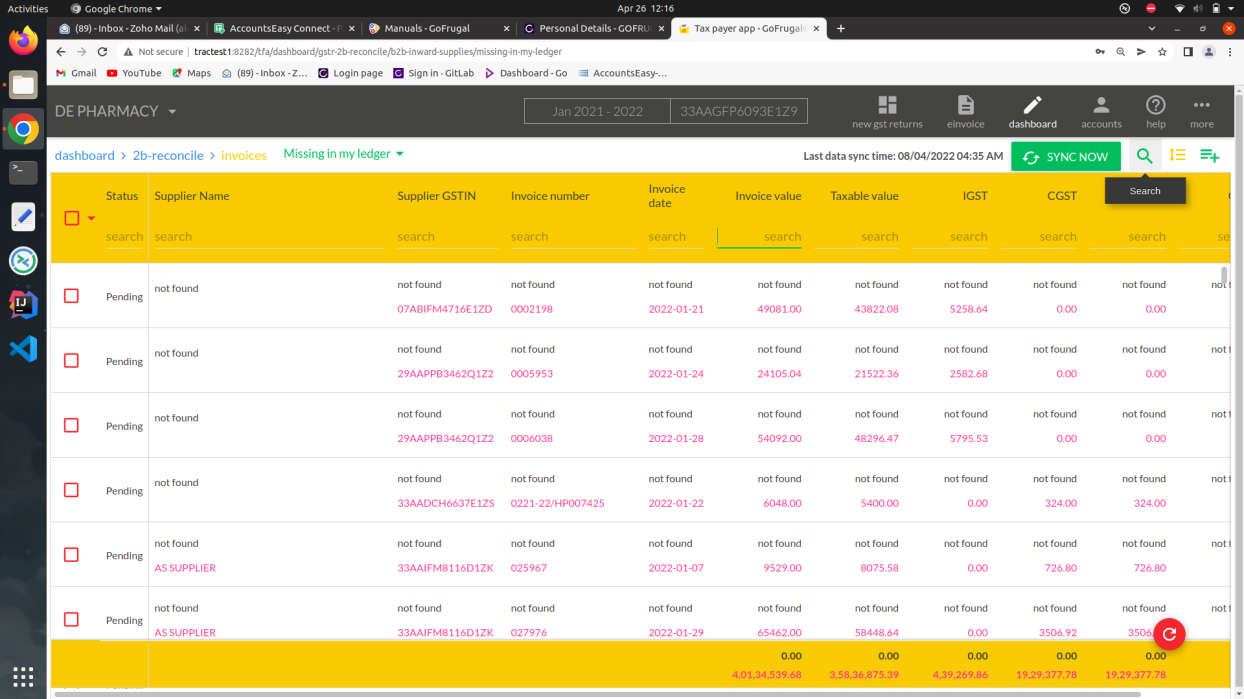Go to the dashboard pencil icon
This screenshot has width=1244, height=699.
(x=1032, y=112)
